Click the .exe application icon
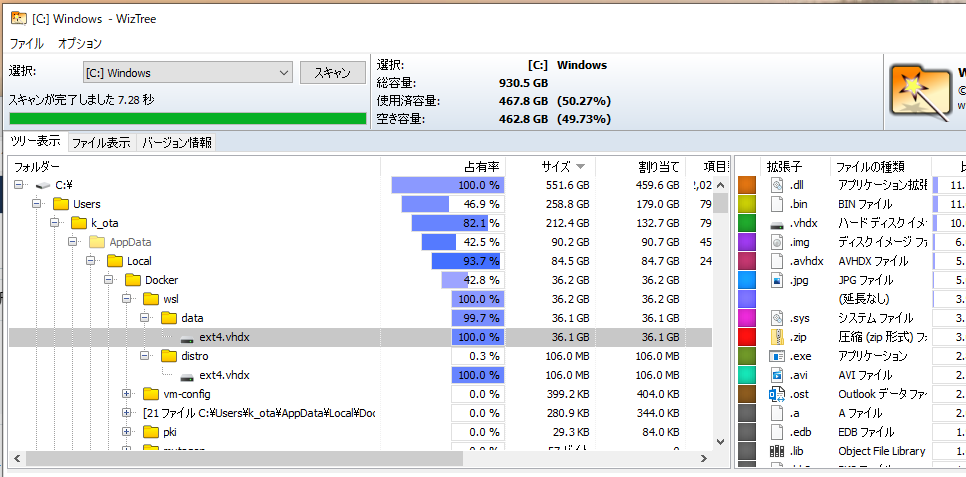The width and height of the screenshot is (966, 477). [x=776, y=356]
